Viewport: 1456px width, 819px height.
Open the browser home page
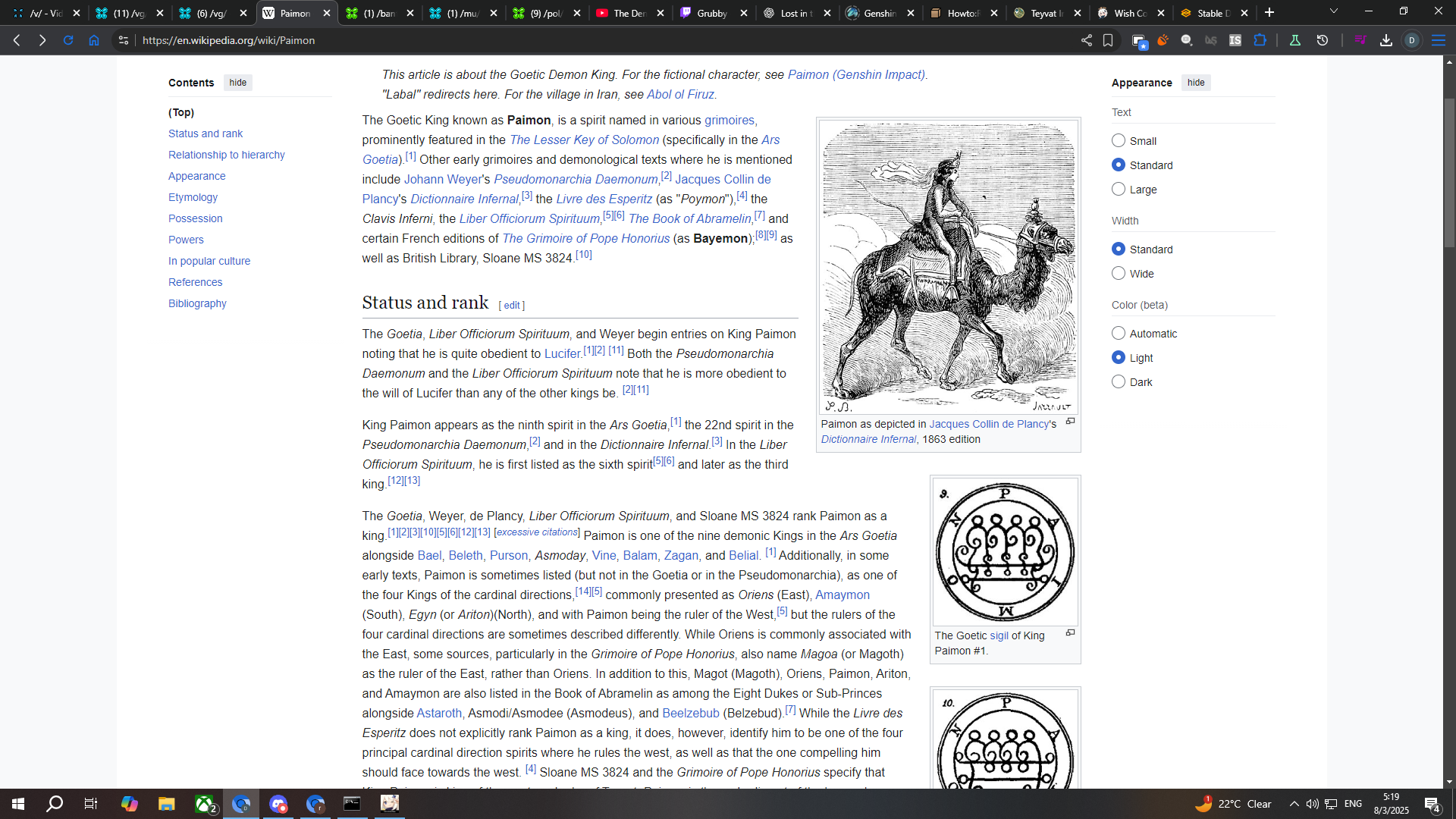pos(94,40)
